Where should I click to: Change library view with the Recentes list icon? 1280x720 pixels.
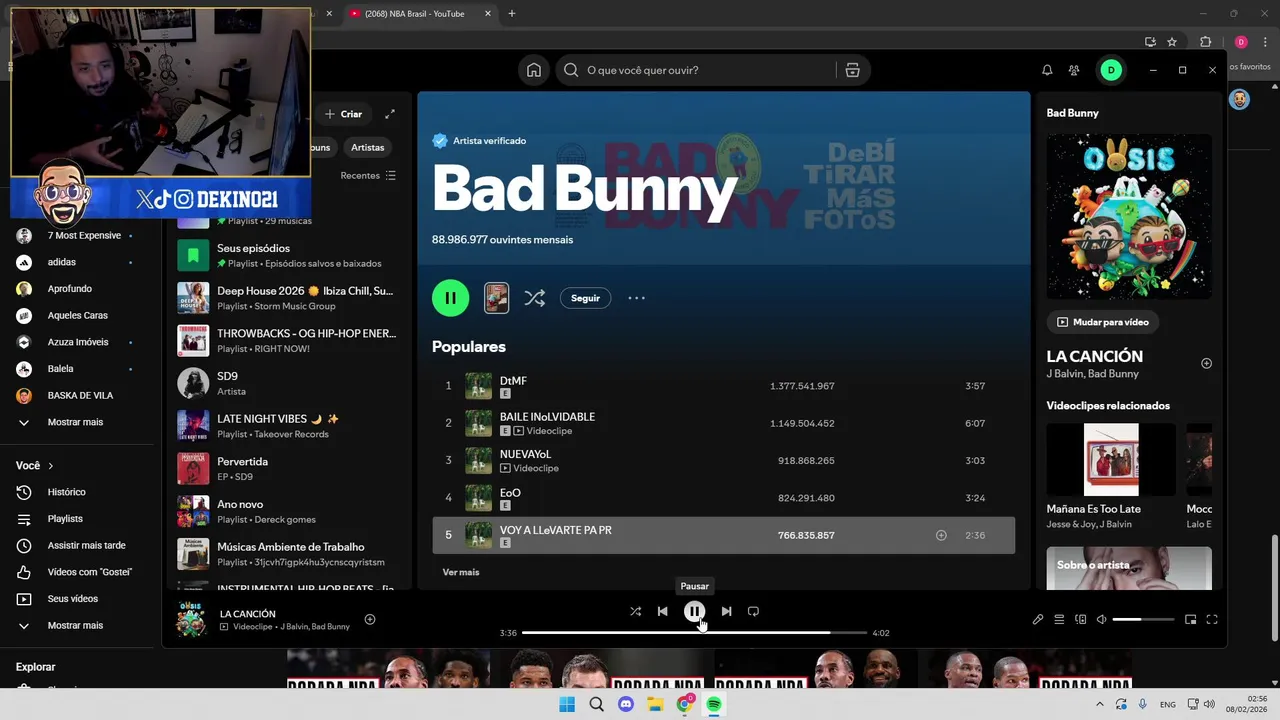click(x=391, y=175)
